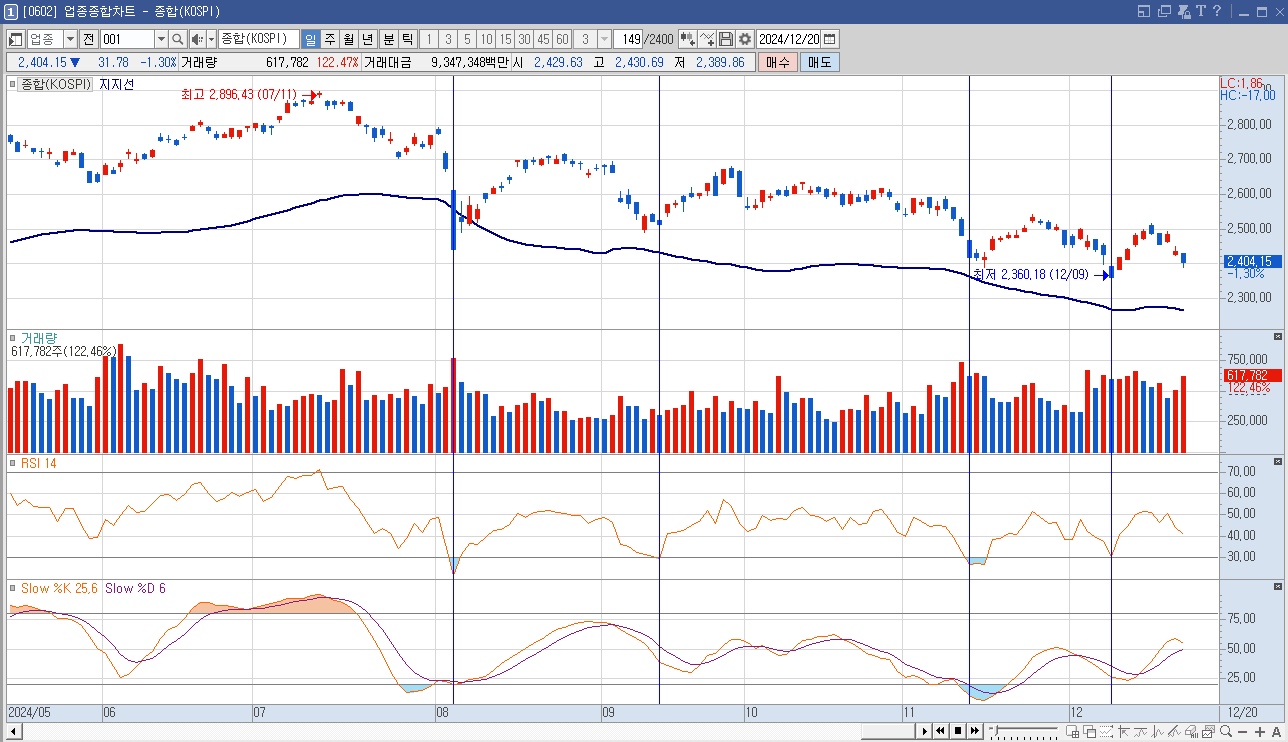
Task: Click the duplicate window icon in the title bar
Action: 1164,11
